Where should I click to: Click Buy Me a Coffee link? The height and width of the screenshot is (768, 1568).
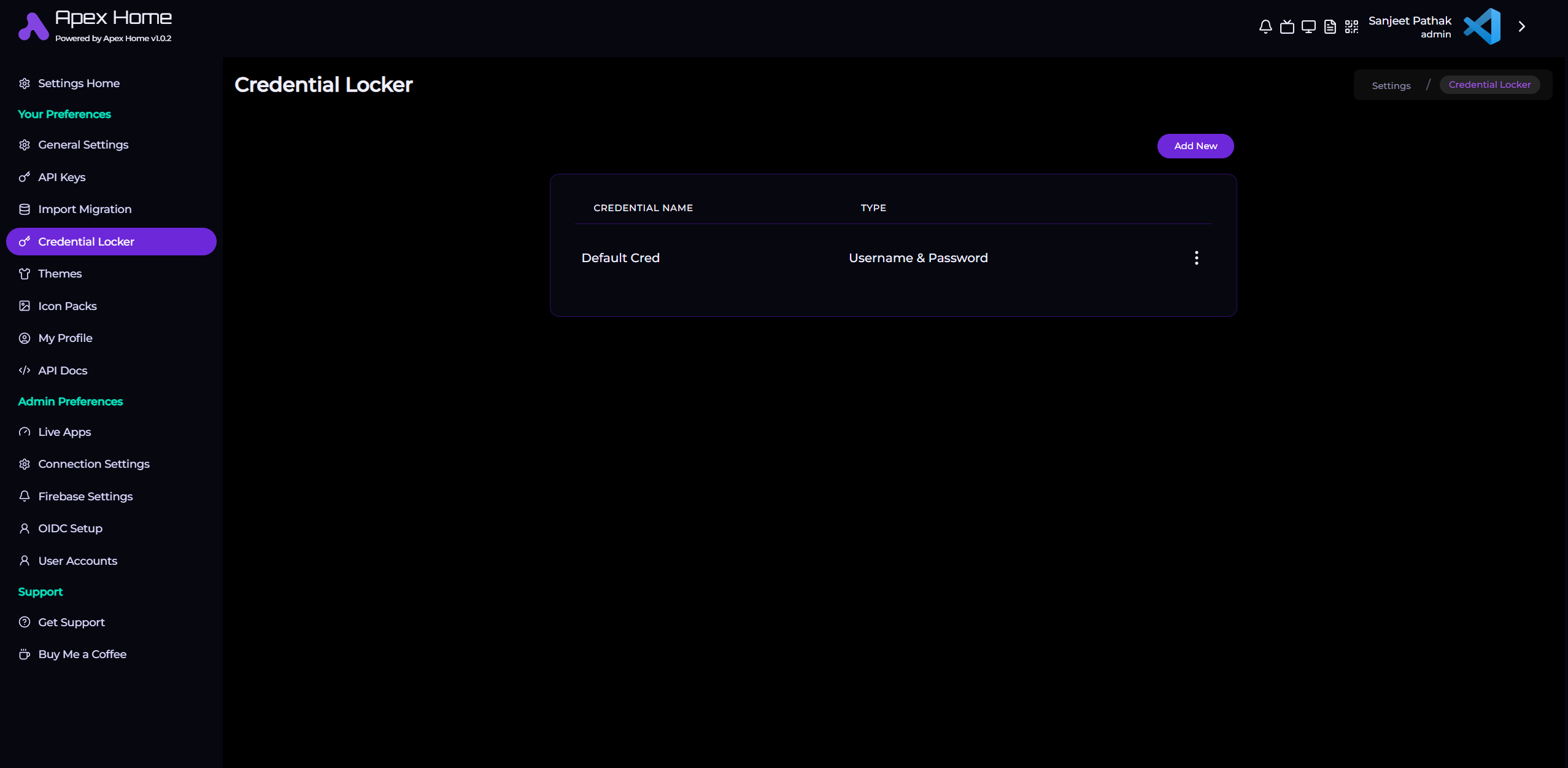[82, 654]
